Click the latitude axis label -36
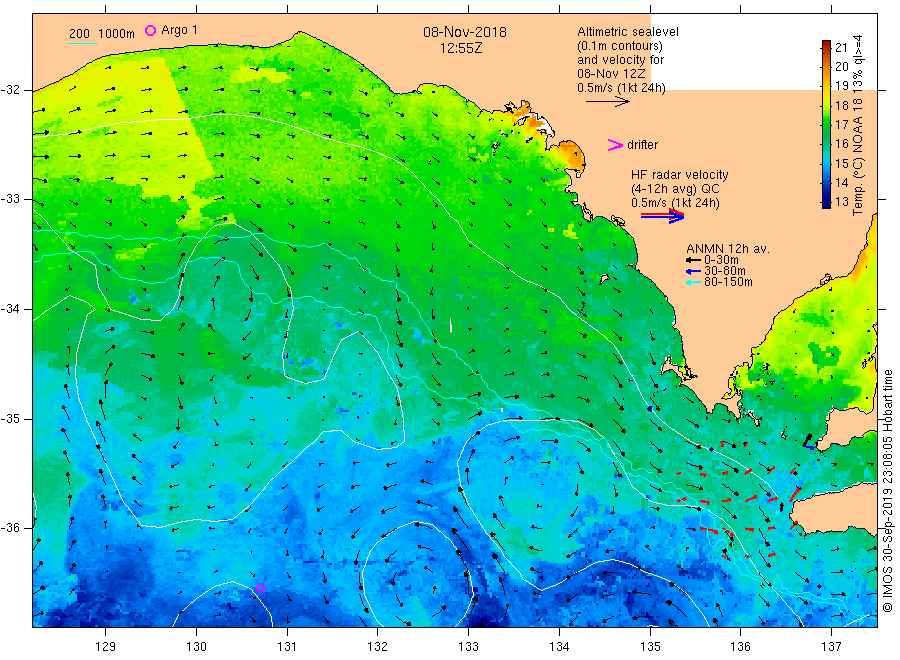 pos(11,527)
